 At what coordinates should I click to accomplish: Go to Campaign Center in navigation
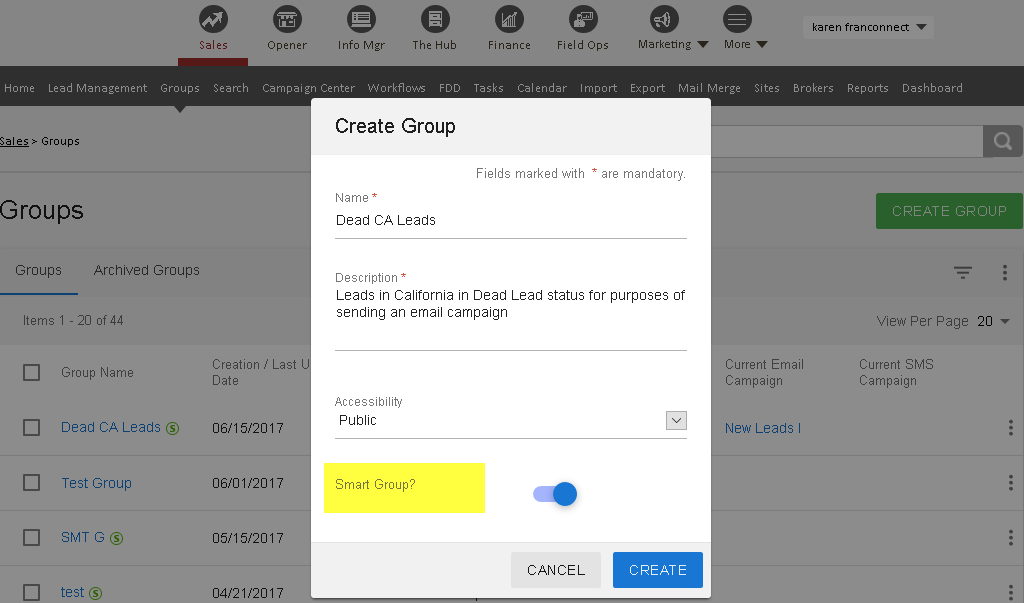(308, 88)
